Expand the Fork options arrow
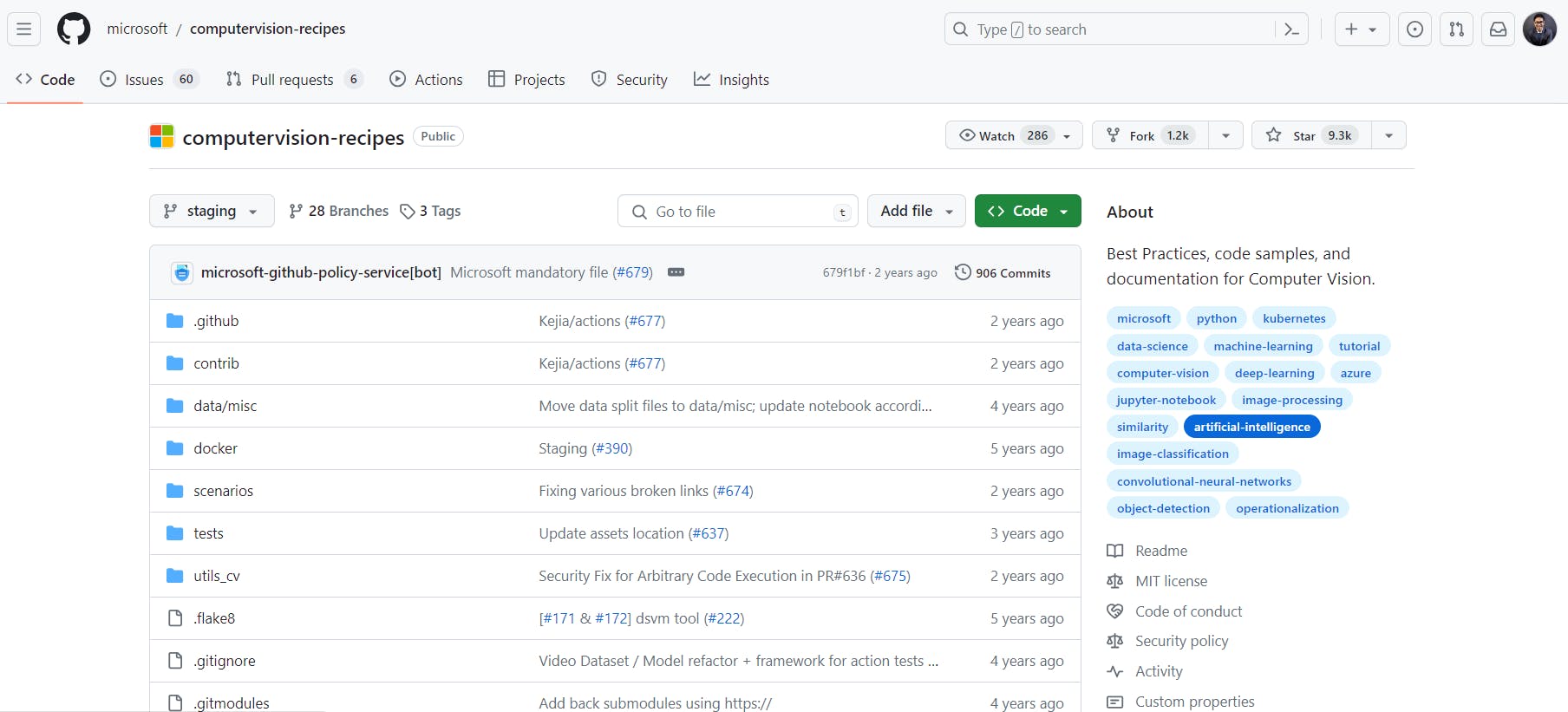Screen dimensions: 1568x712 (x=1225, y=135)
